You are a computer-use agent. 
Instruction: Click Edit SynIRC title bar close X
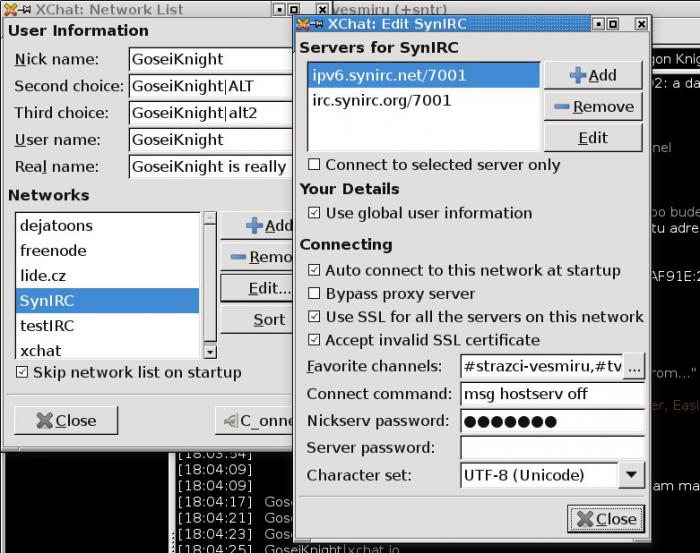[641, 24]
